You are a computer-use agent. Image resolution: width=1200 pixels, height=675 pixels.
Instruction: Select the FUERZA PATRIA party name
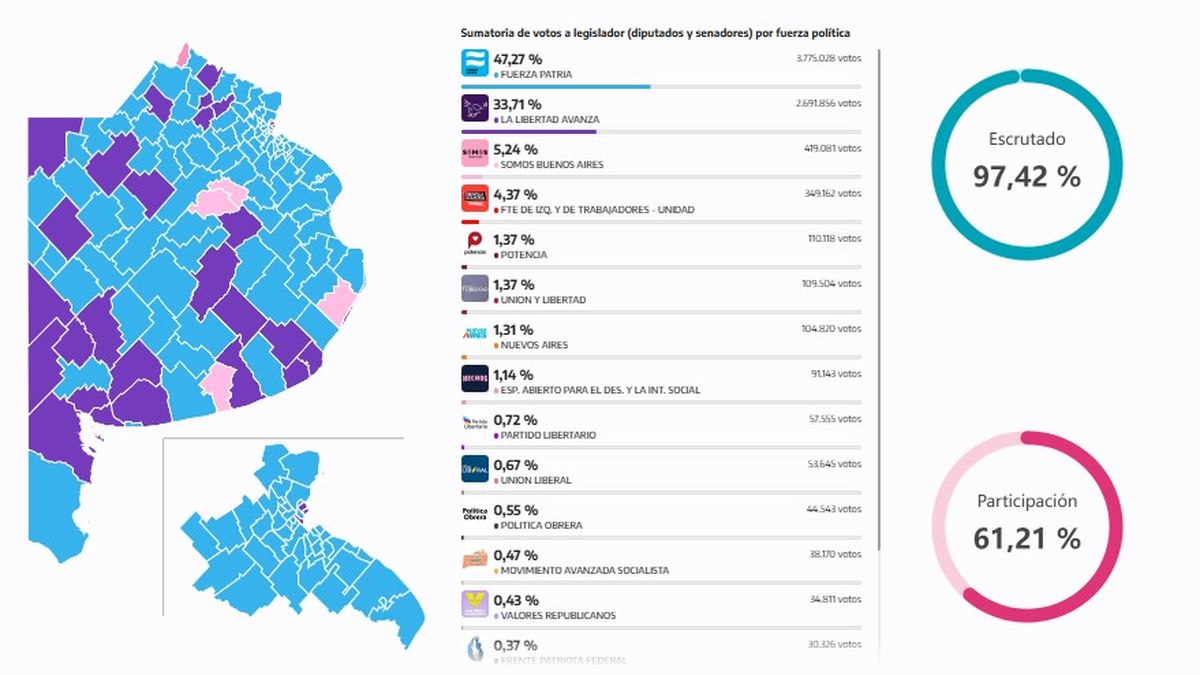(536, 75)
